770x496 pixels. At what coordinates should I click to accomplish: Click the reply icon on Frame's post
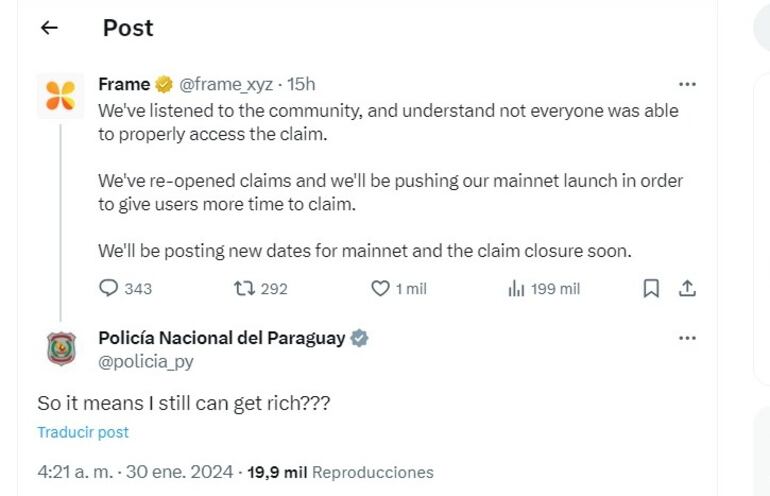pos(110,288)
